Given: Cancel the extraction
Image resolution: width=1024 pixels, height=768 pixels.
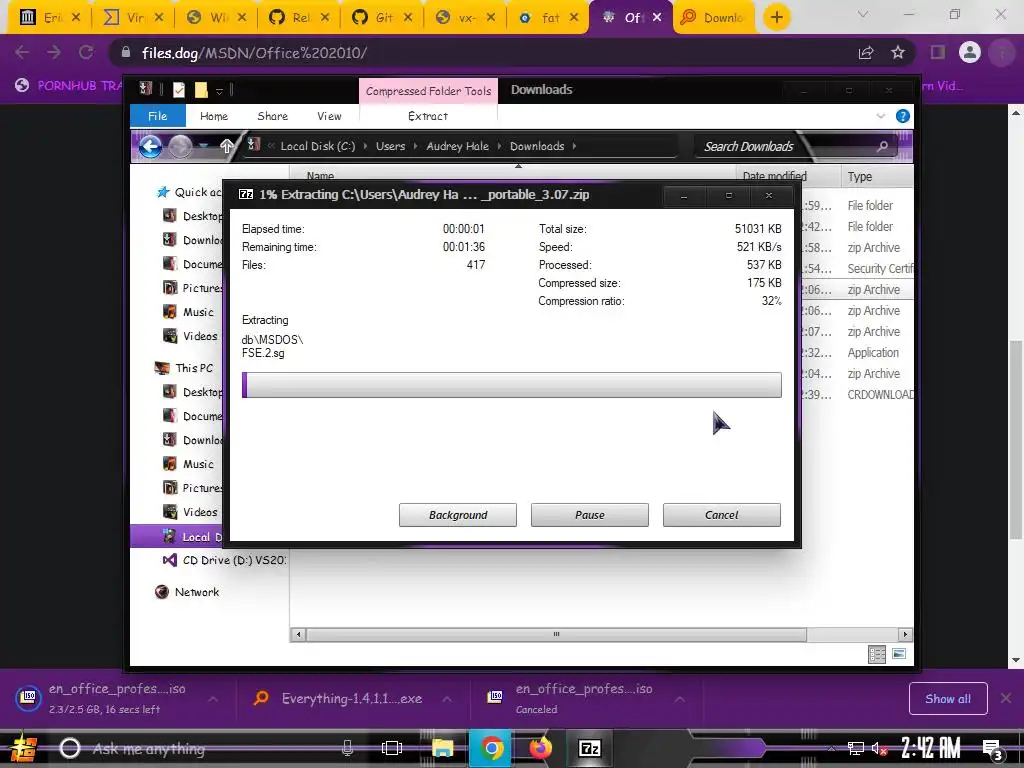Looking at the screenshot, I should point(722,515).
